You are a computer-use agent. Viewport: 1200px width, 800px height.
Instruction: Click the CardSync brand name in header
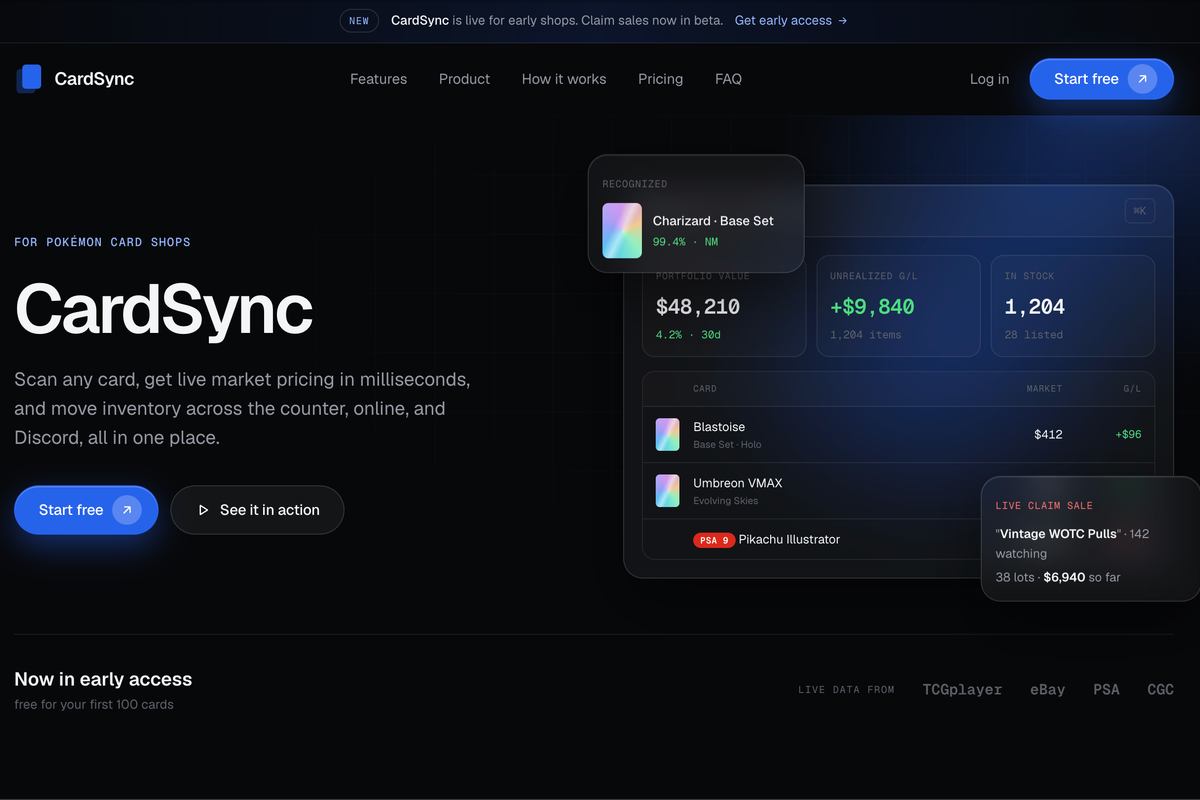coord(94,79)
